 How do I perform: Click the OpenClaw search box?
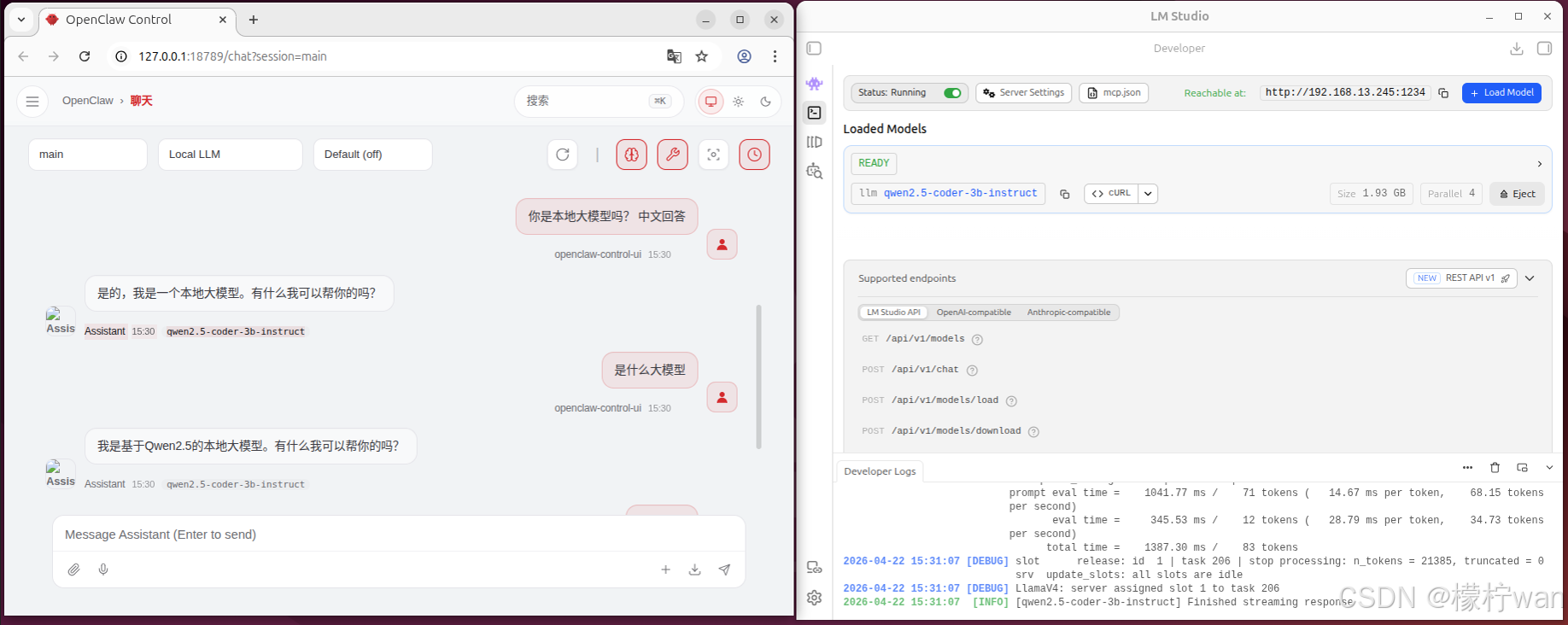(599, 102)
